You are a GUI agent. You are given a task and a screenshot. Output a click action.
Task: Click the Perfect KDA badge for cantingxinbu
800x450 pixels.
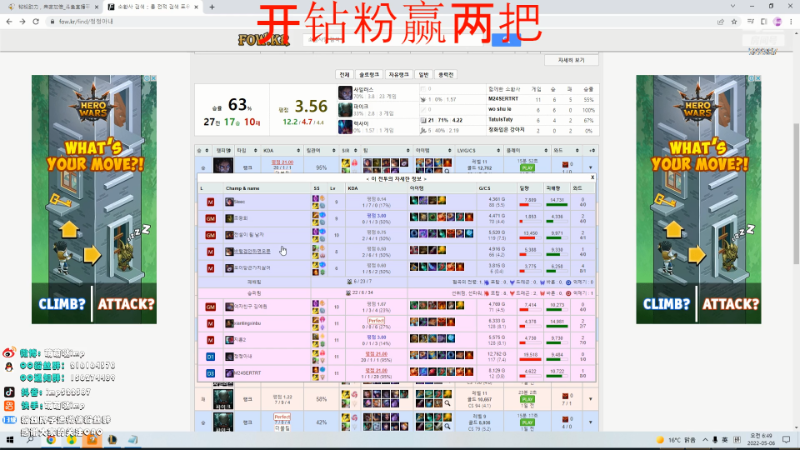tap(376, 320)
